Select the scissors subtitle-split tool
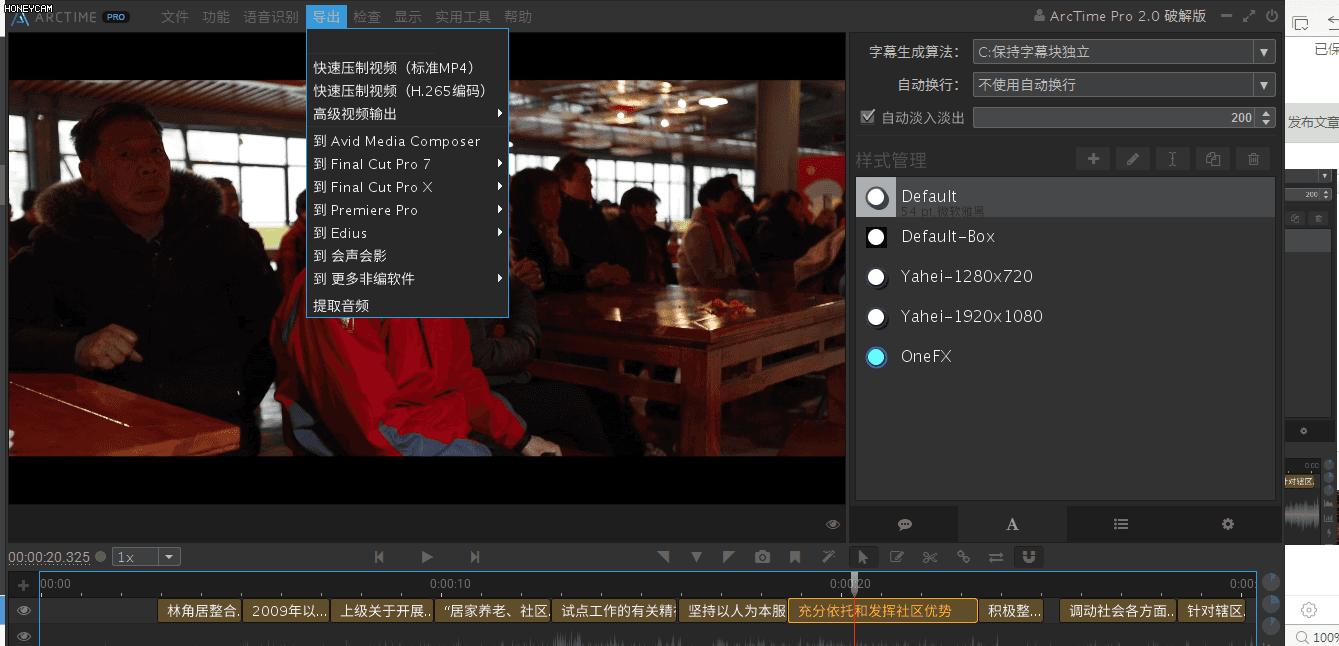1339x646 pixels. click(928, 556)
